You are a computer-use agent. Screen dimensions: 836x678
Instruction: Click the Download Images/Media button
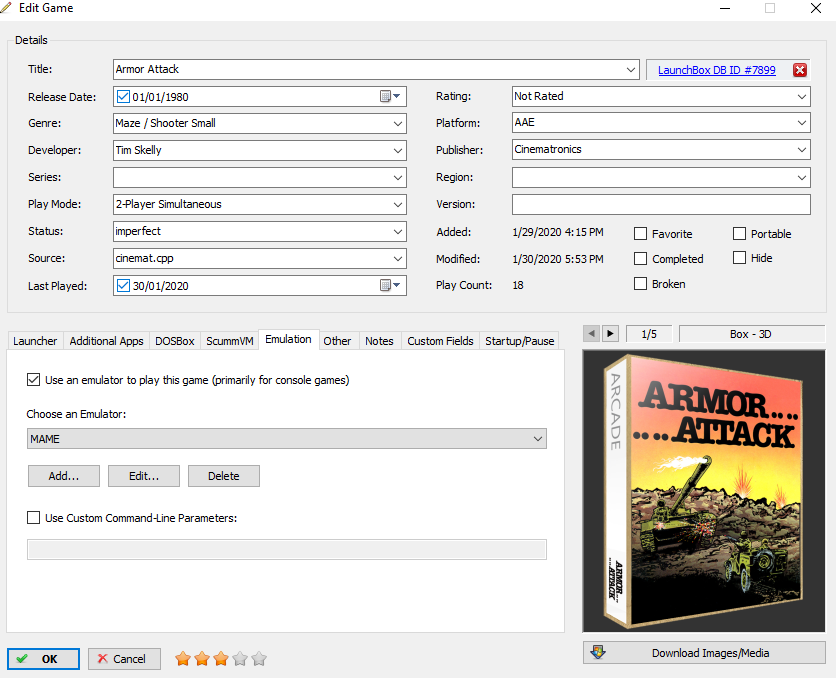coord(704,653)
